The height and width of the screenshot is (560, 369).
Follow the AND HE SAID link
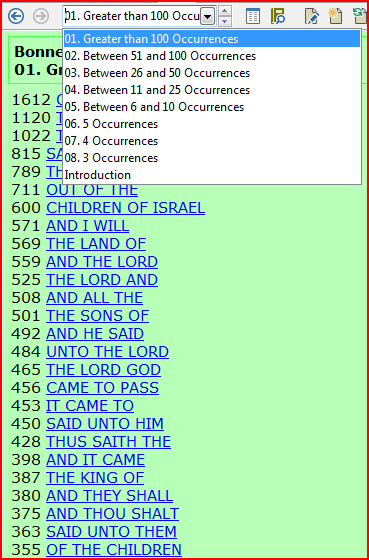pos(95,334)
